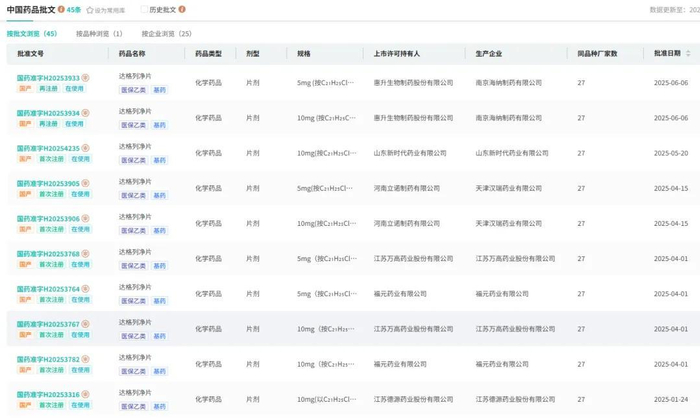
Task: Open approval 国药准字H20253767
Action: tap(48, 324)
